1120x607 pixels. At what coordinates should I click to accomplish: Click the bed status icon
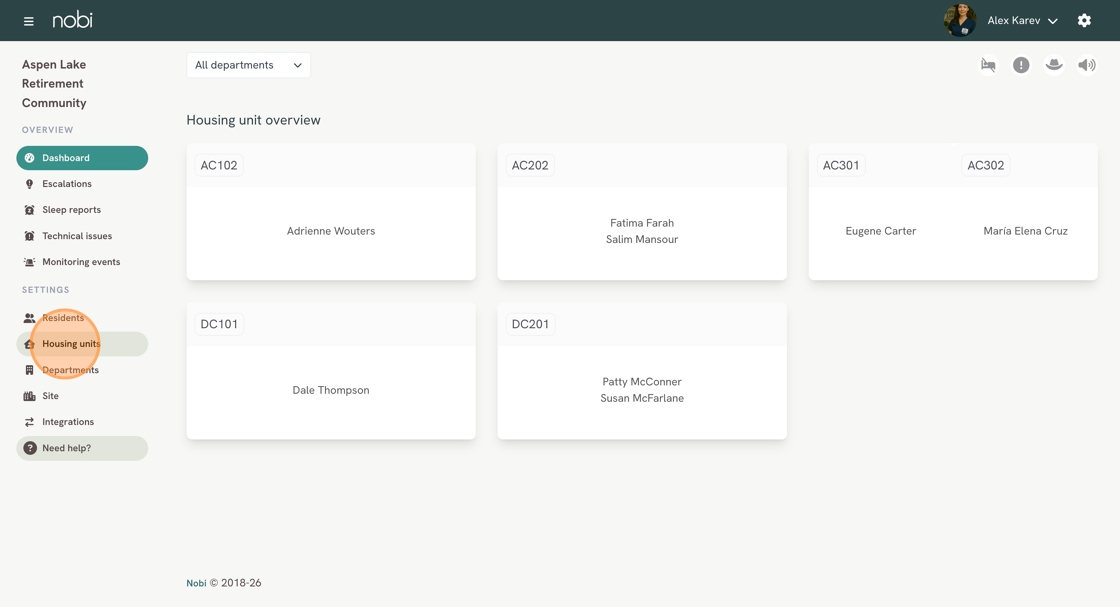coord(988,65)
